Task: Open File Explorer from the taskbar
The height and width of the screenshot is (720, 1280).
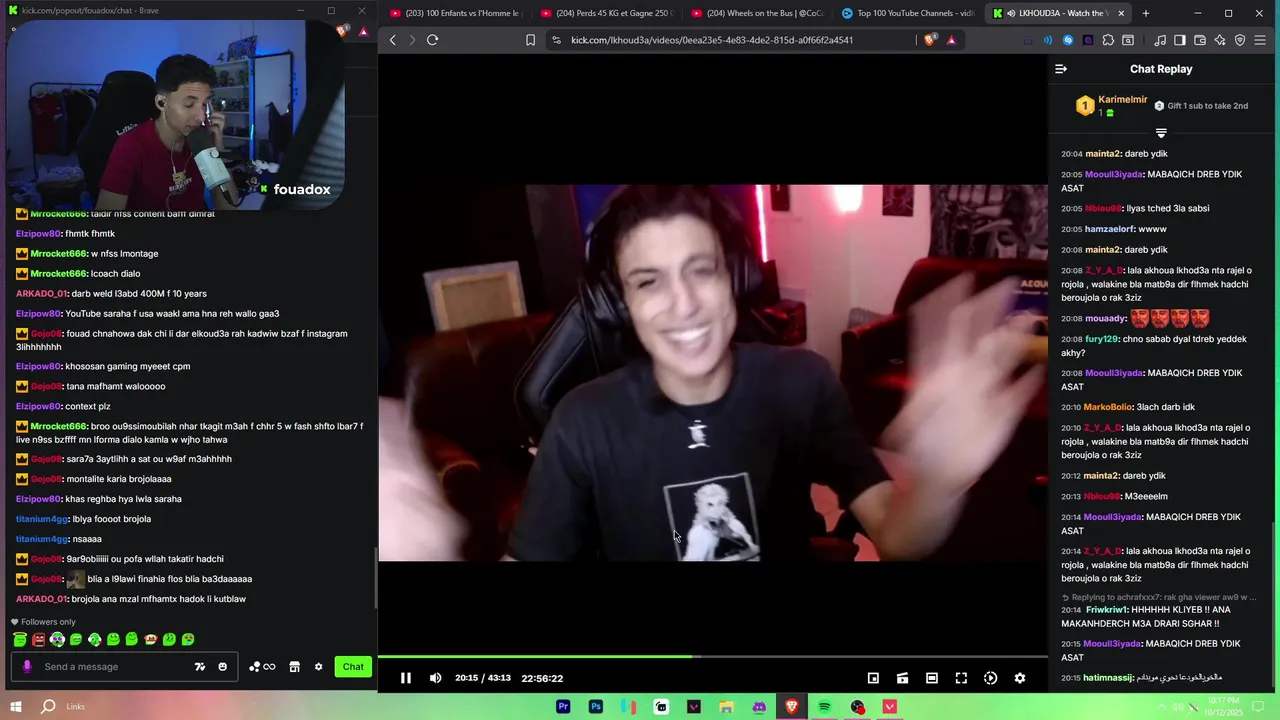Action: click(726, 707)
